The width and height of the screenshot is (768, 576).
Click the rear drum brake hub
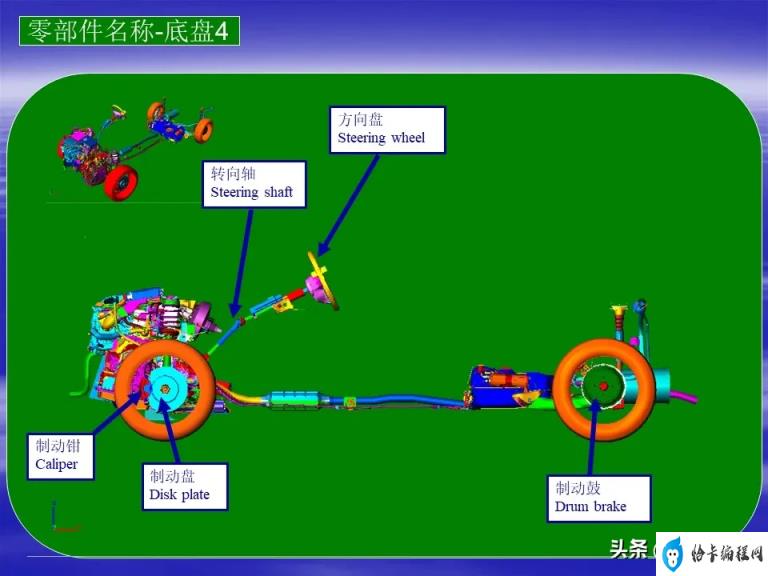[603, 385]
